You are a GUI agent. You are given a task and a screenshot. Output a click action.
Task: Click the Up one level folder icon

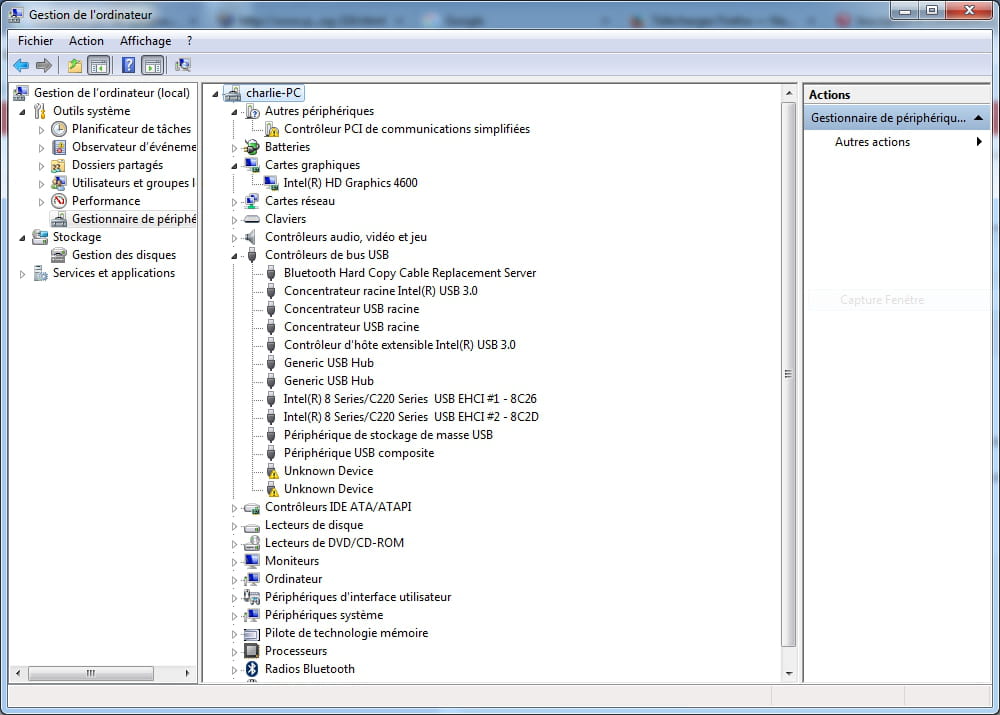click(x=74, y=66)
